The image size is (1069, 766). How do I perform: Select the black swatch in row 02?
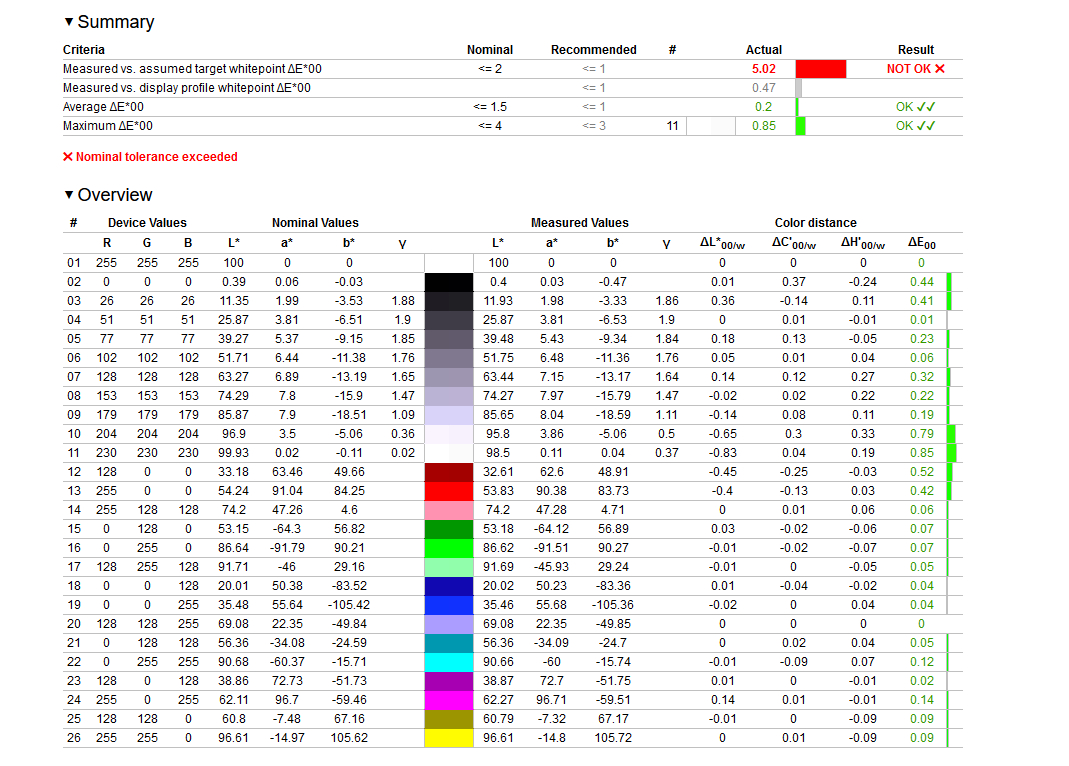449,282
